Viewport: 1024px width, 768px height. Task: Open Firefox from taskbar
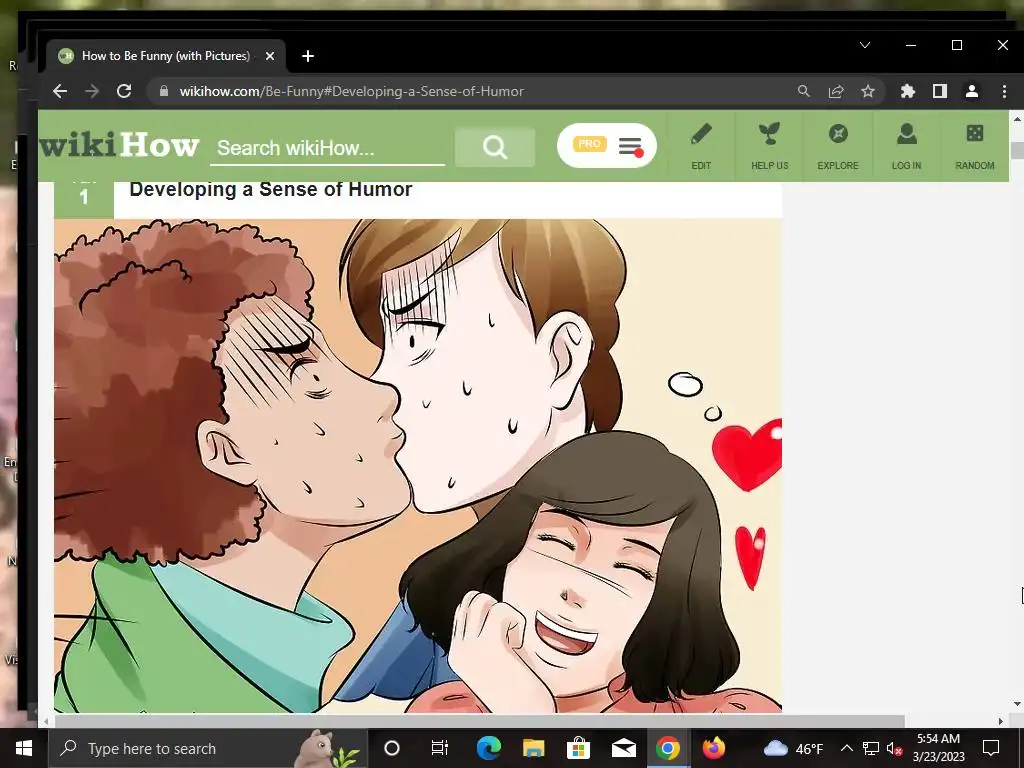[713, 748]
